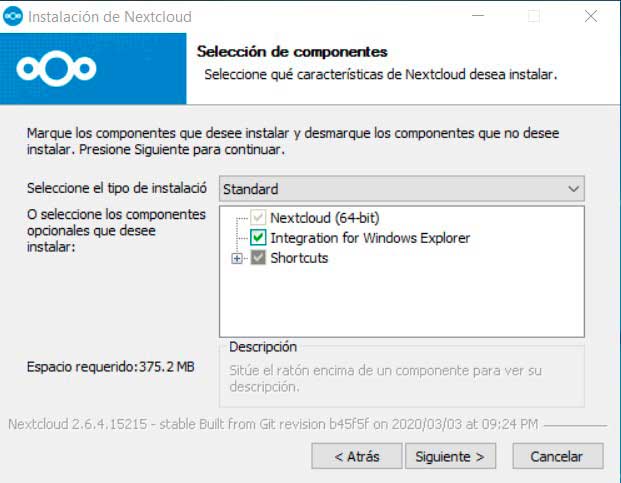Open the Standard installation type dropdown
This screenshot has width=621, height=483.
pos(402,189)
